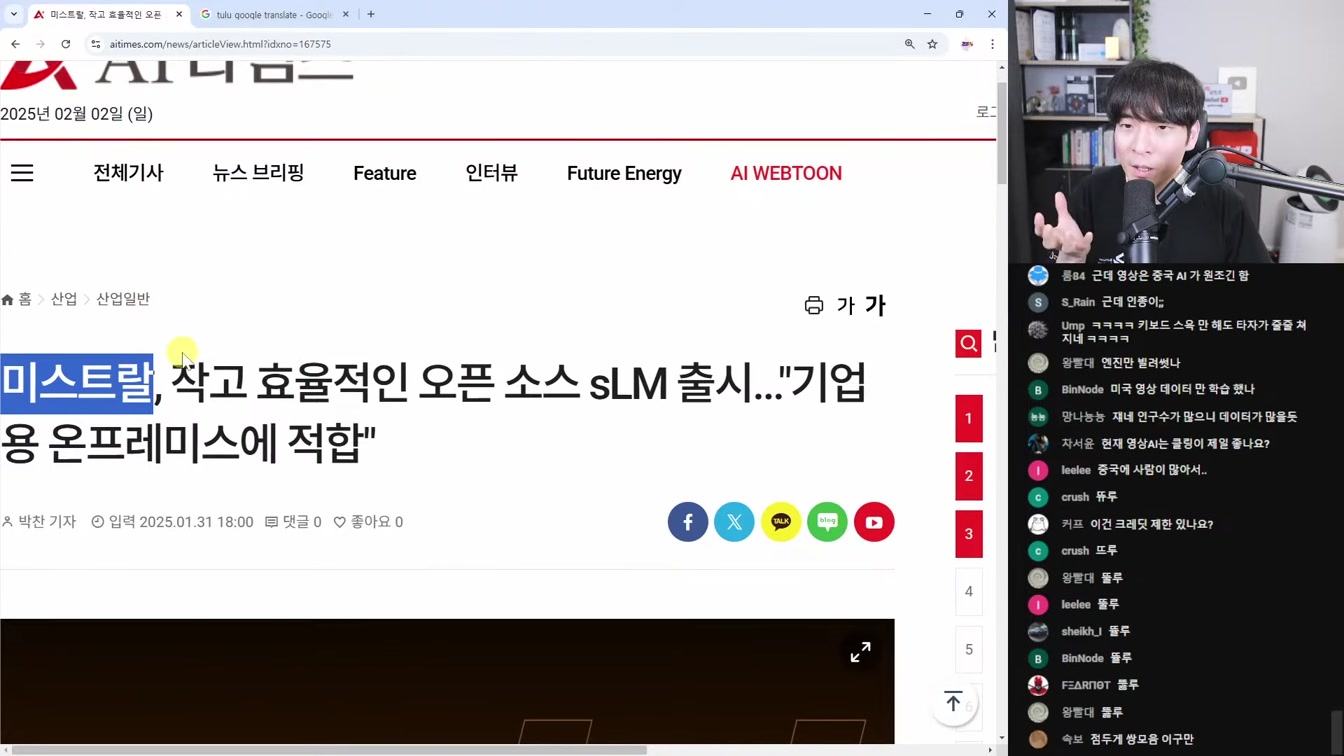
Task: Jump to top with arrow button
Action: pos(953,702)
